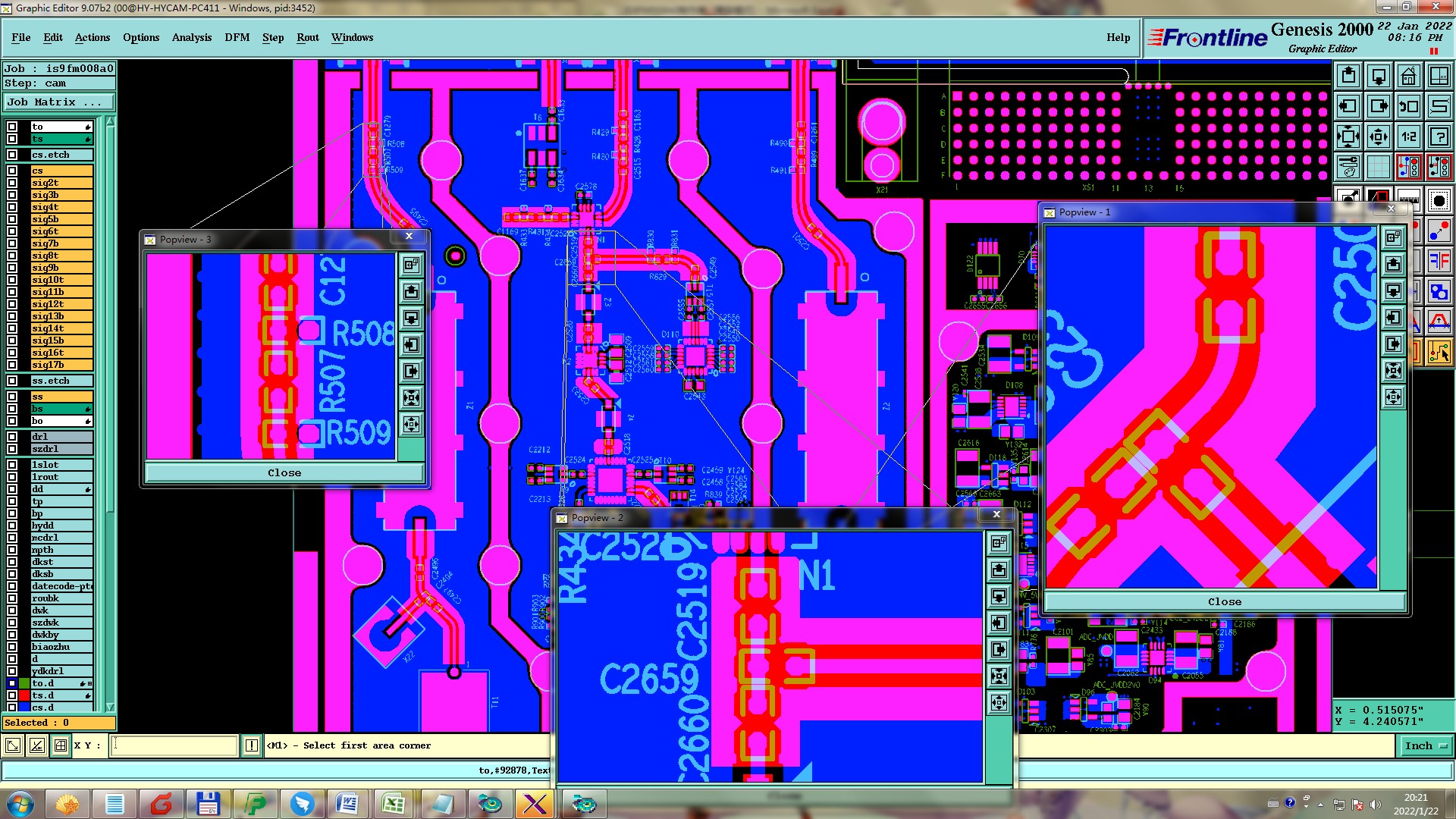
Task: Click the pan right arrow icon
Action: point(1378,106)
